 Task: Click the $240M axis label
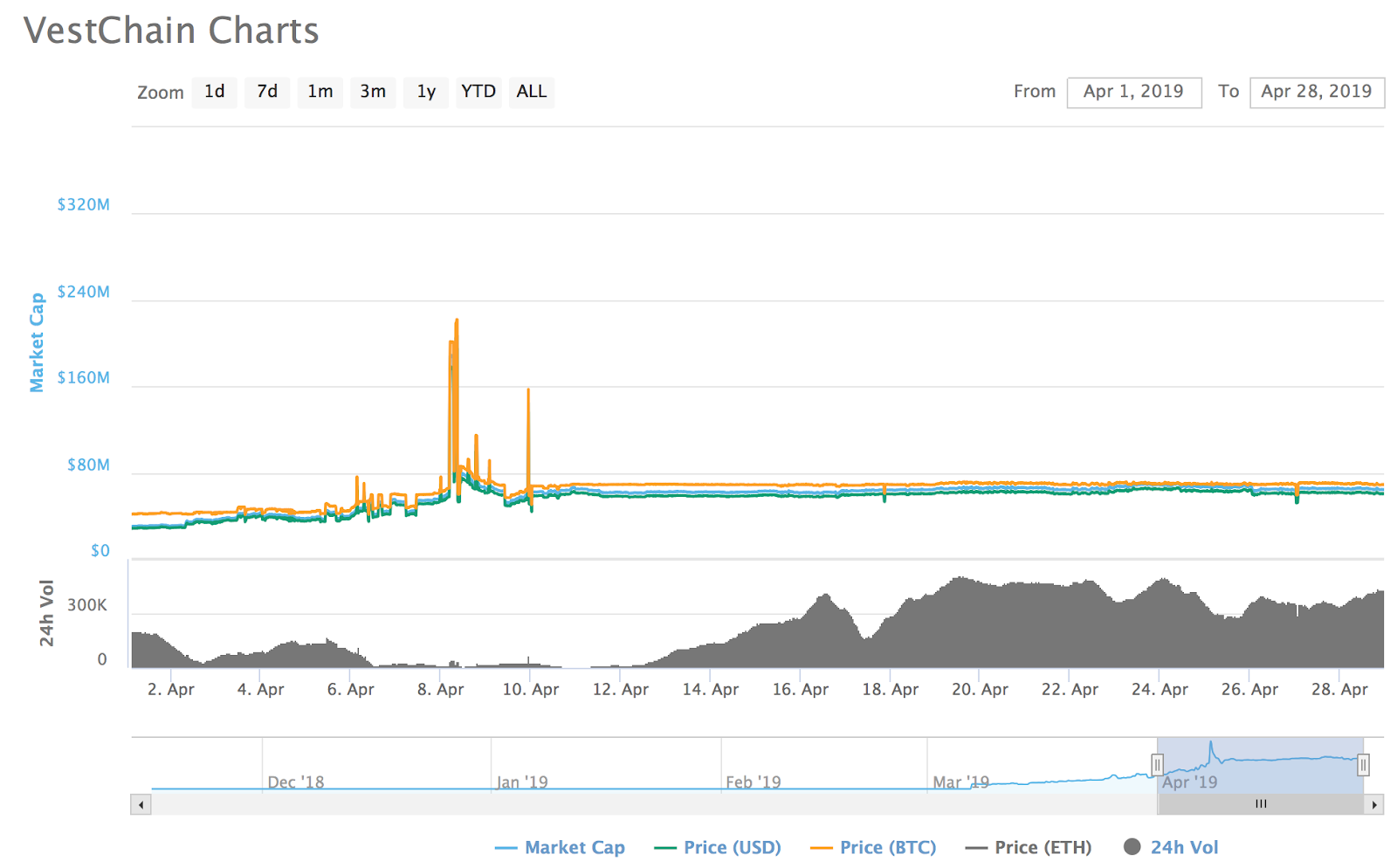pos(84,292)
